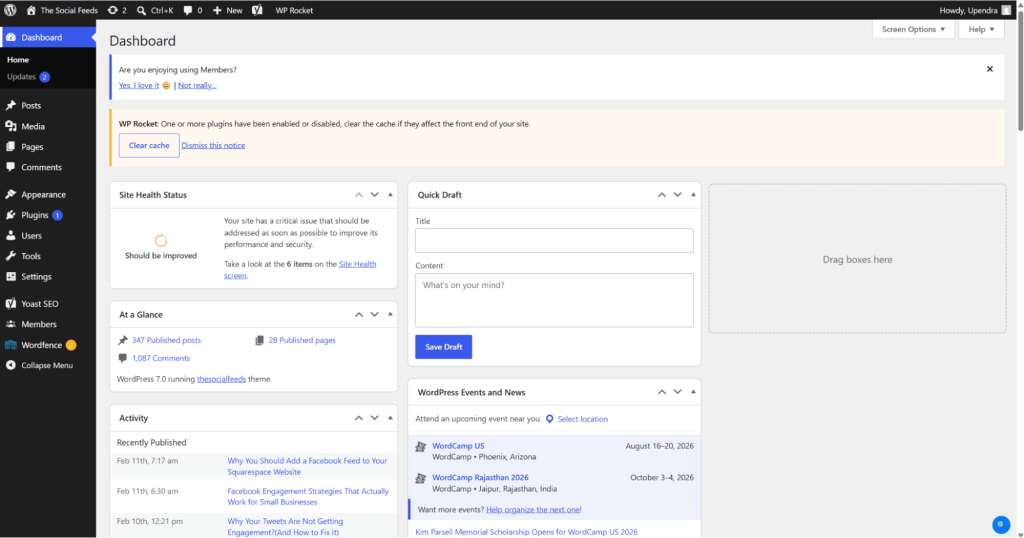Open WordCamp Rajasthan 2026 event
Screen dimensions: 1024x538
pyautogui.click(x=480, y=477)
